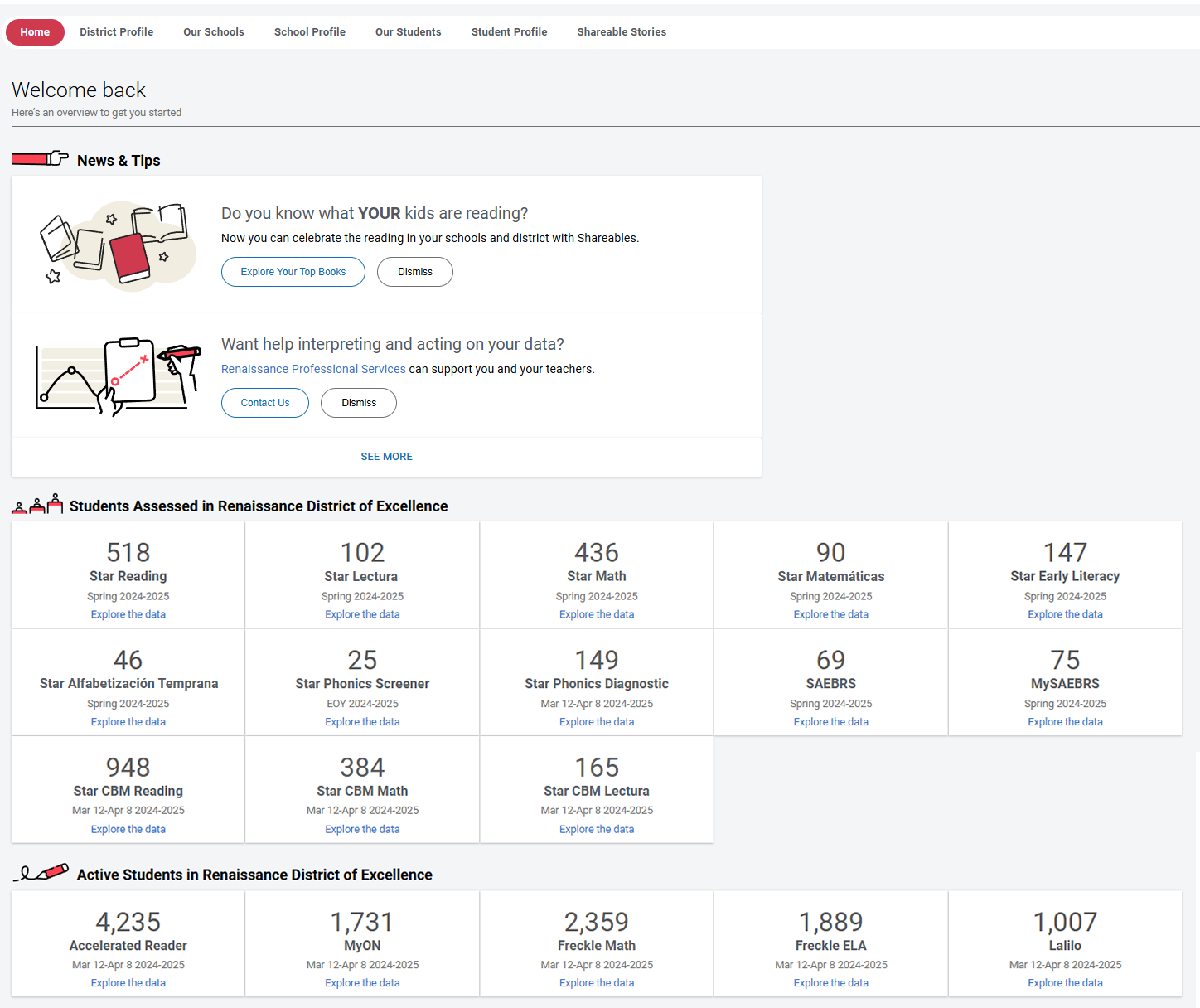
Task: Dismiss the kids reading tip
Action: point(415,272)
